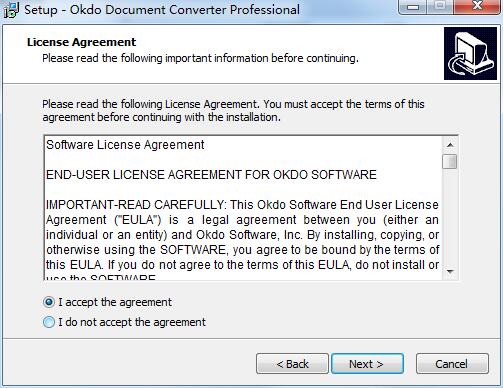Go back with the < Back button
Viewport: 503px width, 388px height.
pyautogui.click(x=292, y=364)
